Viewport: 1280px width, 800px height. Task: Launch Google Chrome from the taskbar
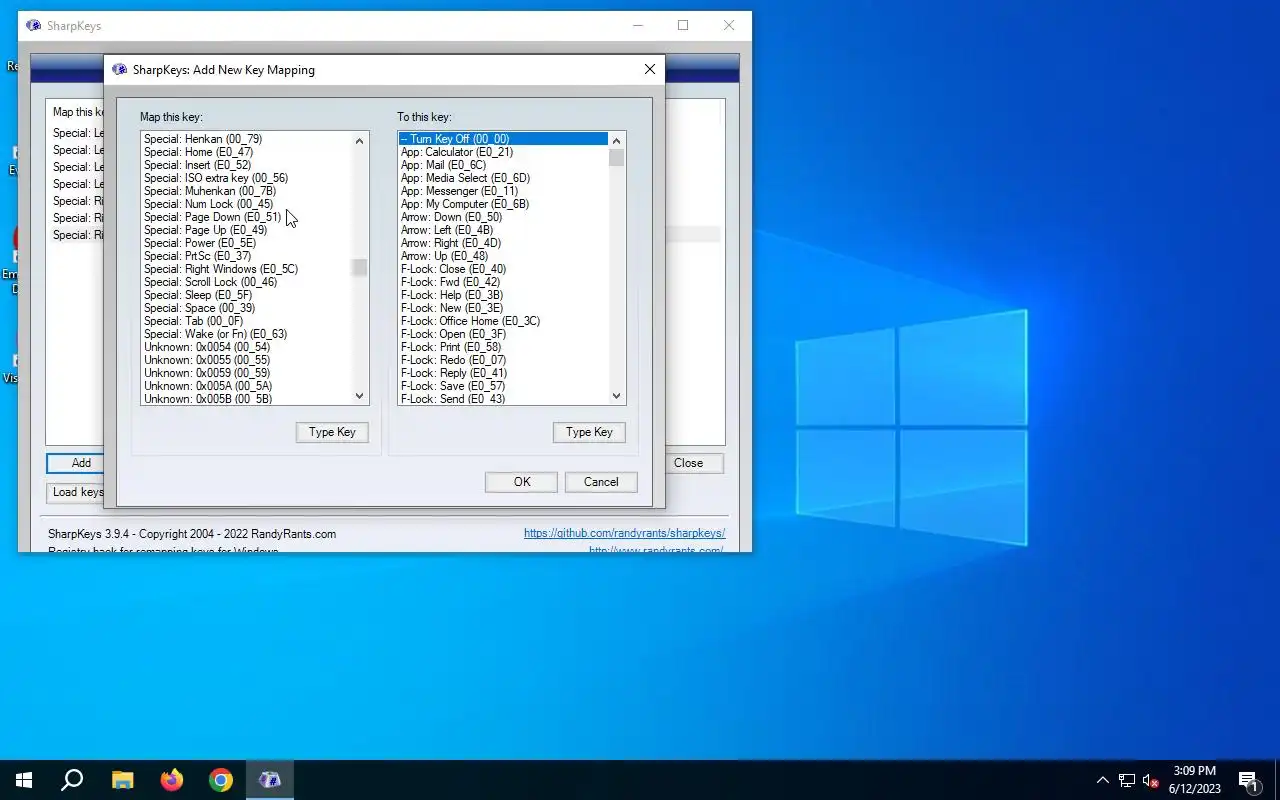(221, 780)
